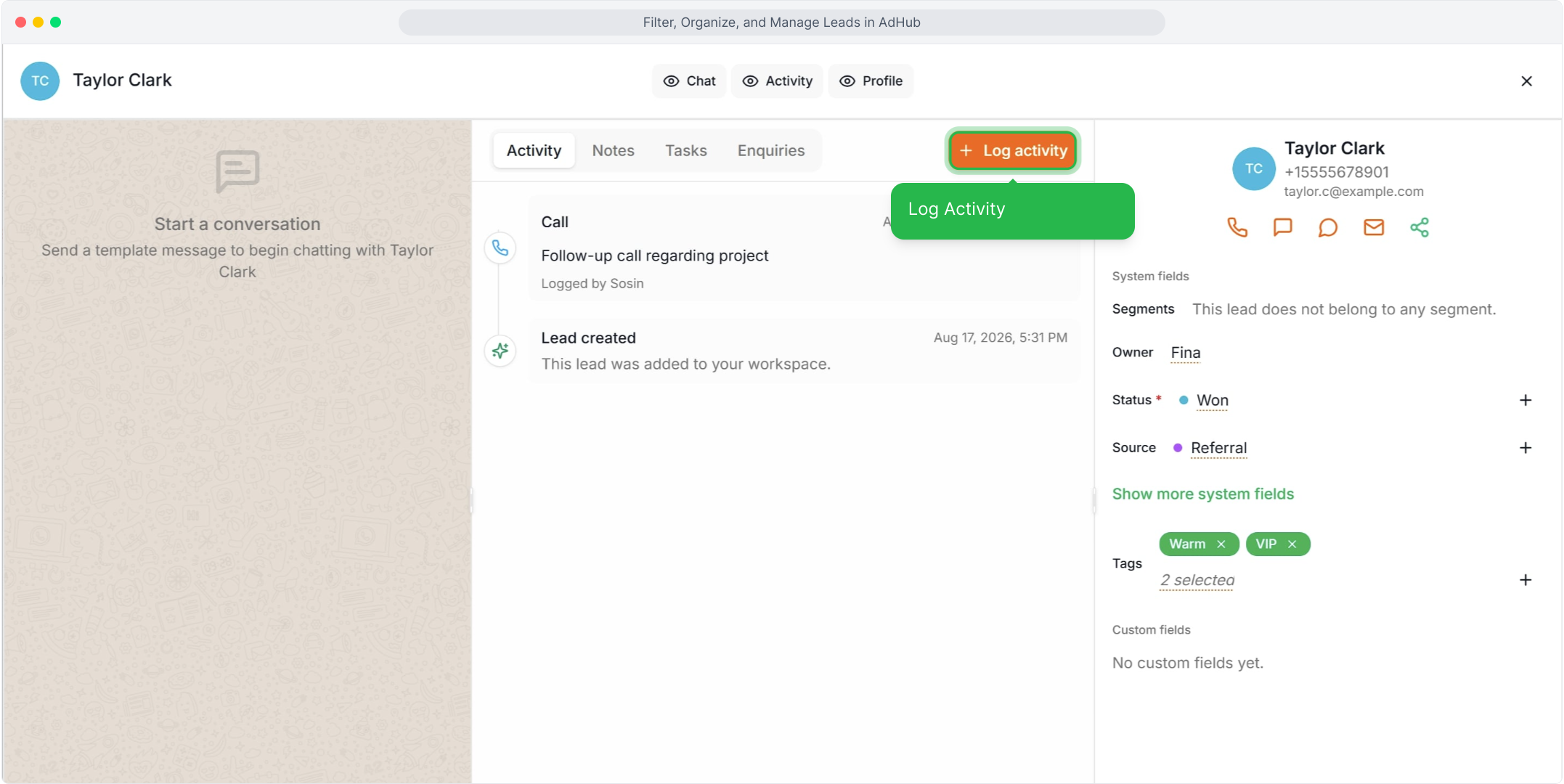Click the TC avatar in profile panel

[x=1254, y=168]
